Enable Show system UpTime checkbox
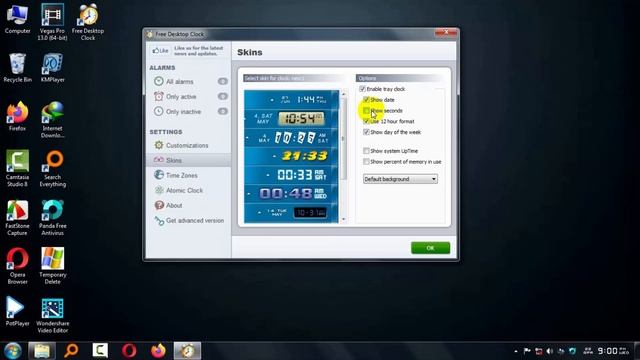This screenshot has height=360, width=640. 366,151
